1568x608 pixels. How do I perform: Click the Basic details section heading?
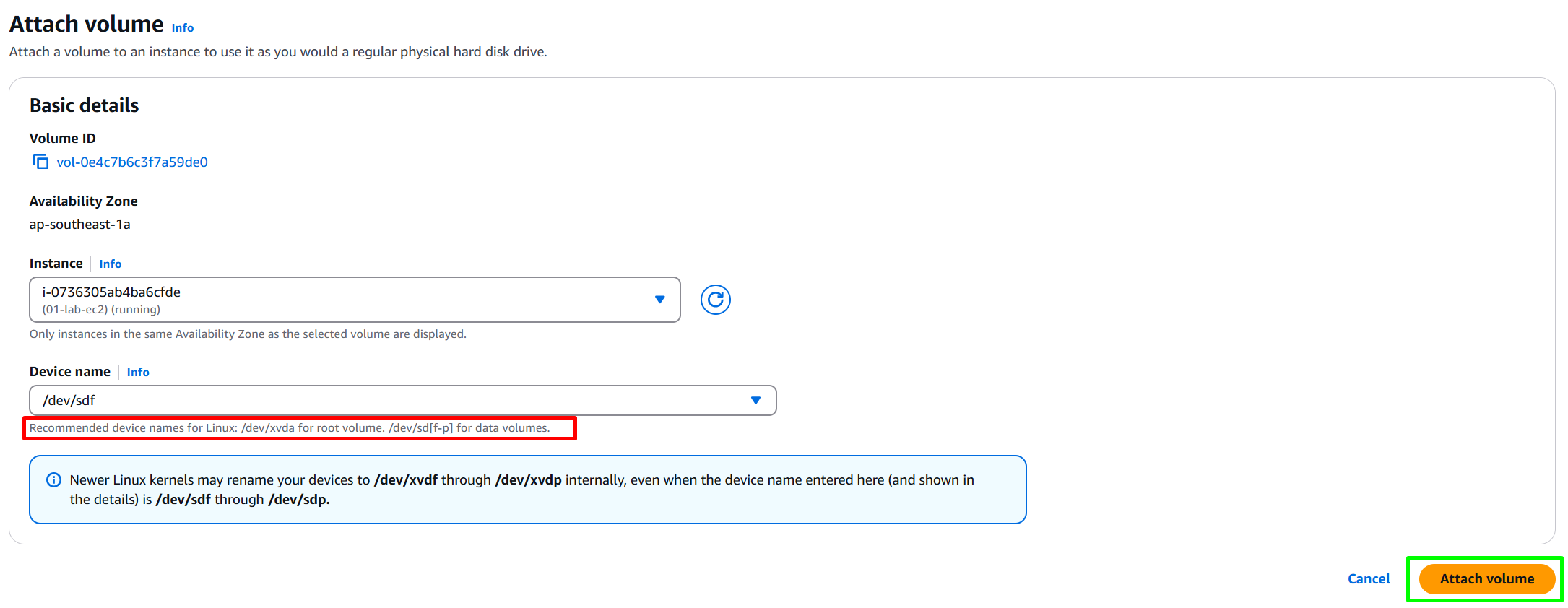[x=84, y=105]
